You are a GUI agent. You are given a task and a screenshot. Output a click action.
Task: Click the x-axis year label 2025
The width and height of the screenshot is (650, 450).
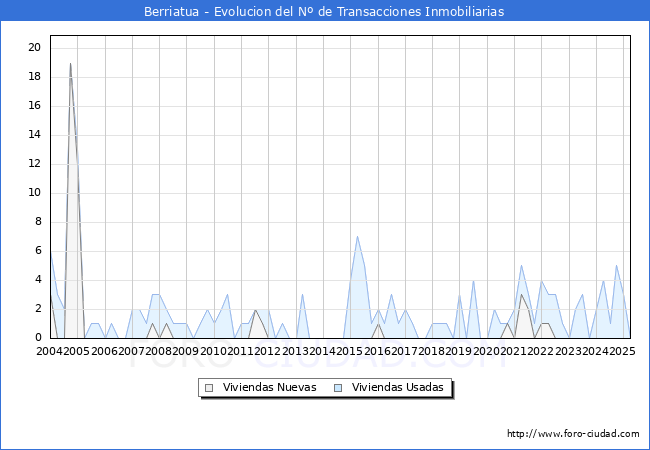coord(623,351)
